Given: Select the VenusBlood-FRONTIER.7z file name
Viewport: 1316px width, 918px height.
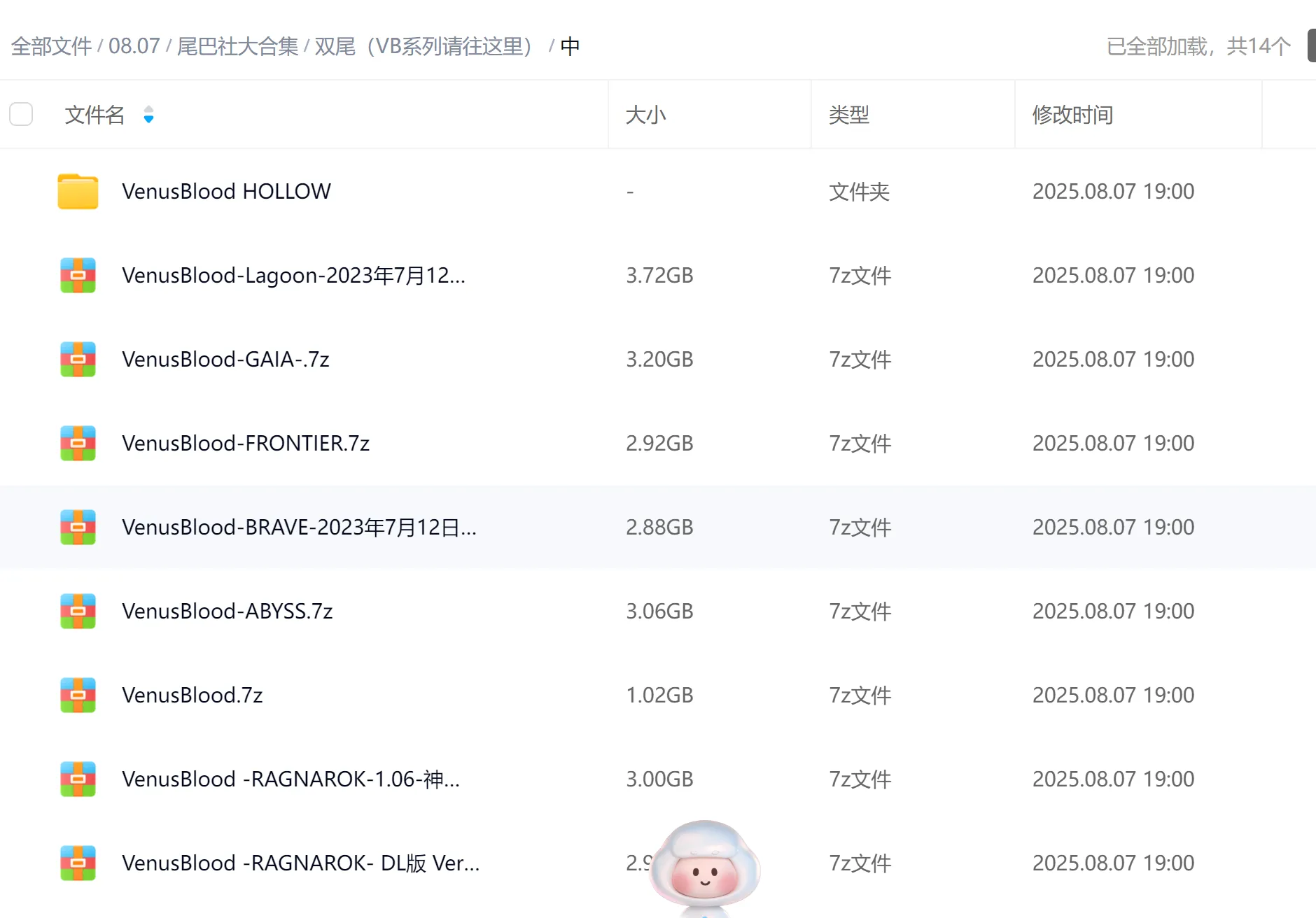Looking at the screenshot, I should pos(246,443).
